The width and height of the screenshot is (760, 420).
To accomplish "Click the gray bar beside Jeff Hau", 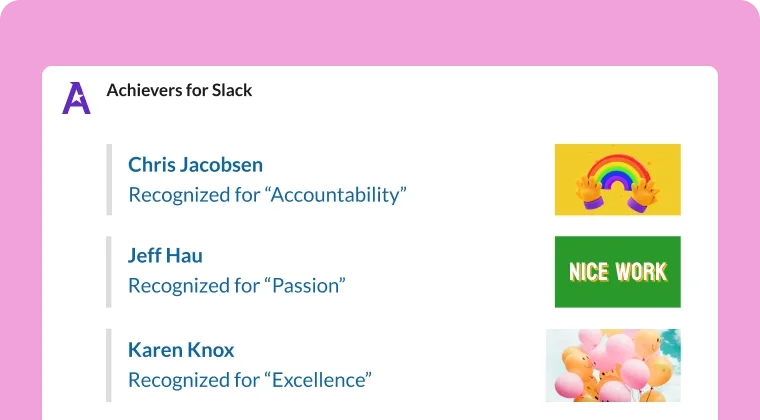I will pos(109,271).
